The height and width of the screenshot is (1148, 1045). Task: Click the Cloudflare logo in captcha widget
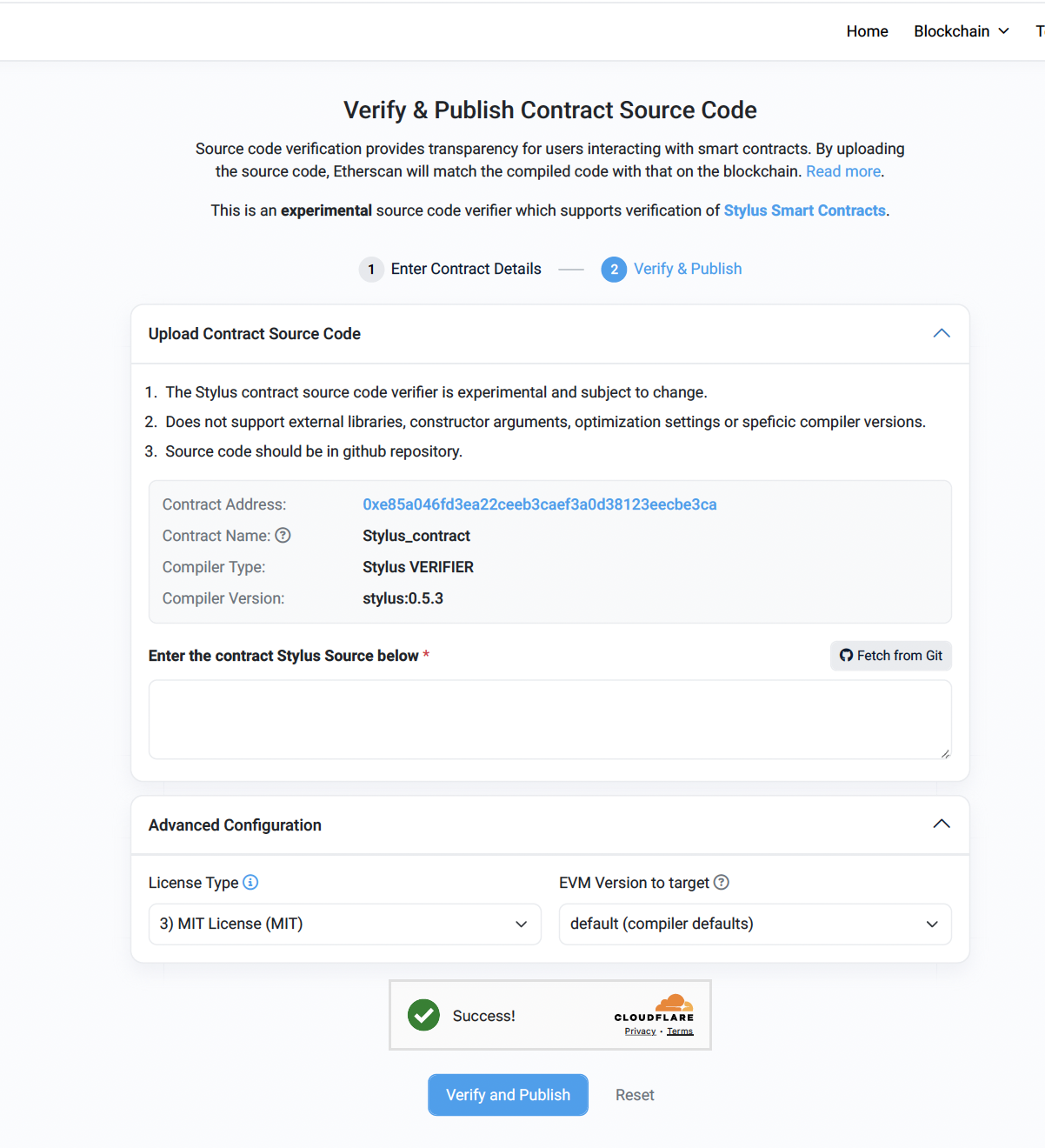(x=654, y=1011)
